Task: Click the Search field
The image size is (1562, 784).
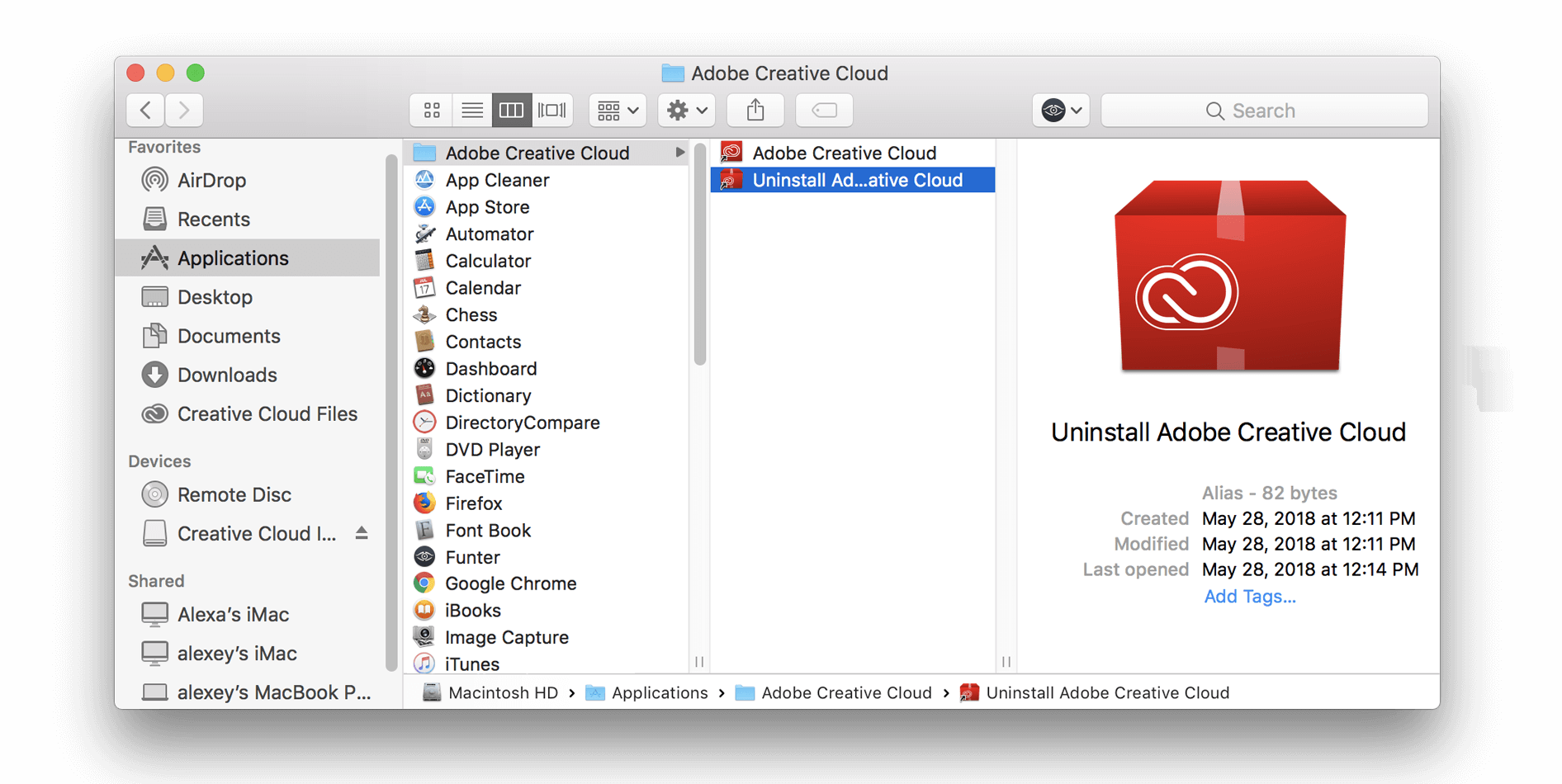Action: pyautogui.click(x=1264, y=110)
